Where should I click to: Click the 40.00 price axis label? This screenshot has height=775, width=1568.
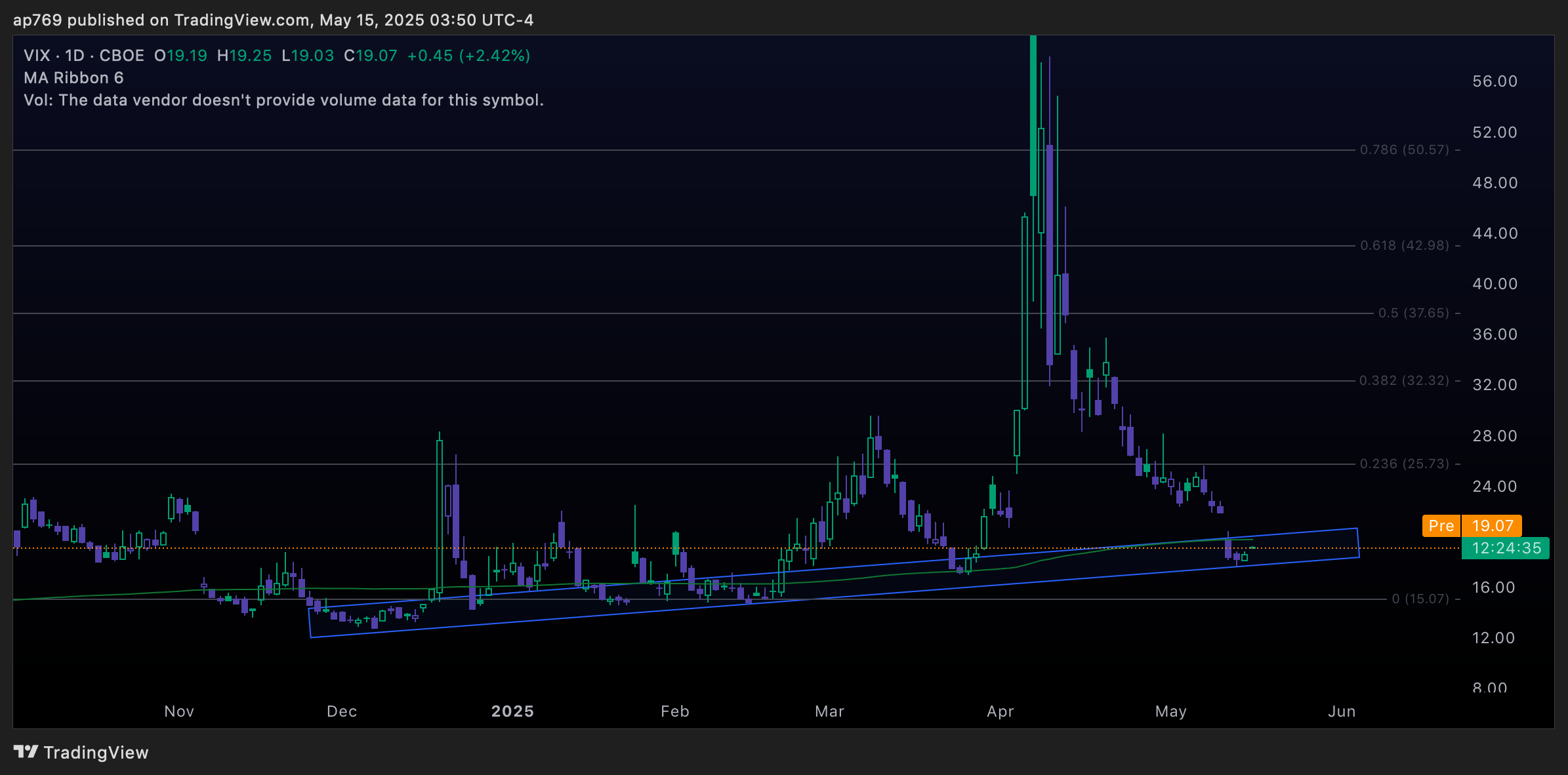pyautogui.click(x=1495, y=284)
